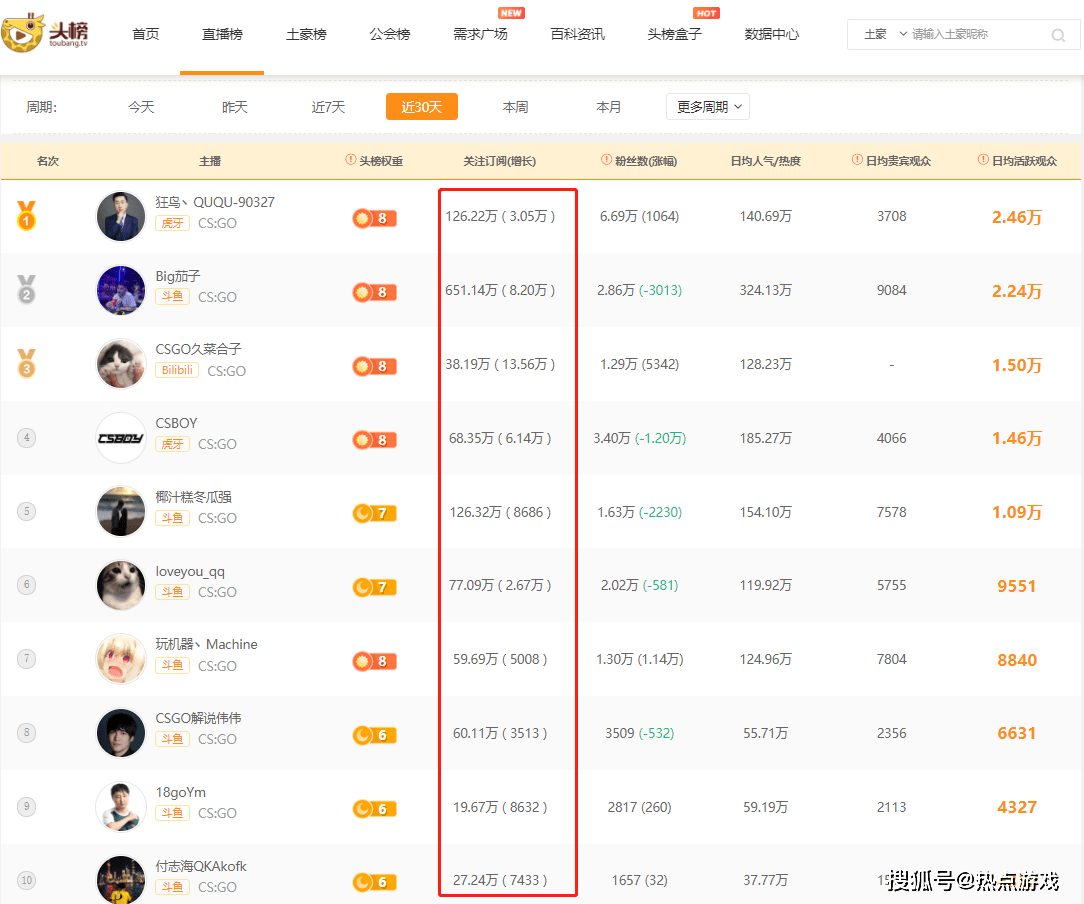Click the info icon beside 头榜权重
1084x904 pixels.
(x=351, y=160)
